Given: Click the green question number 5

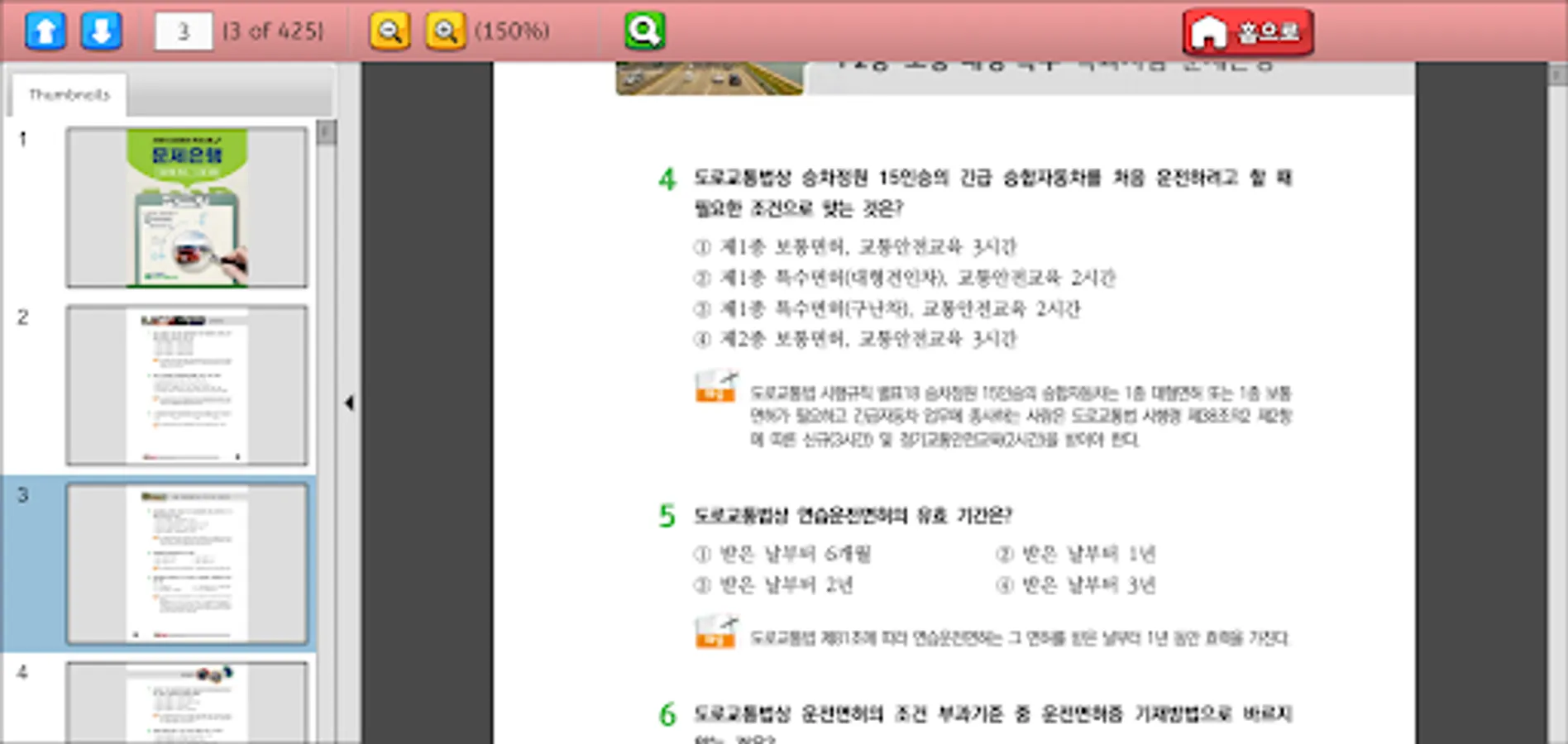Looking at the screenshot, I should tap(667, 516).
